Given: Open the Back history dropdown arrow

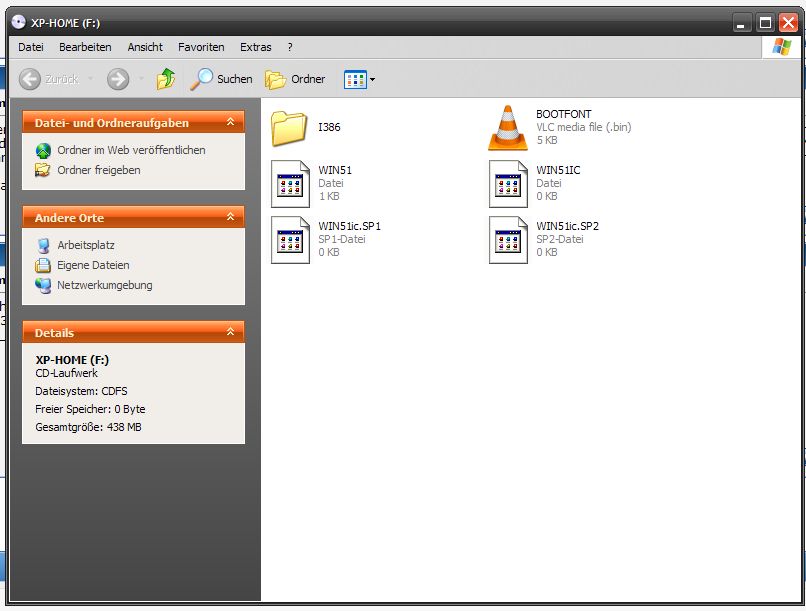Looking at the screenshot, I should click(90, 79).
